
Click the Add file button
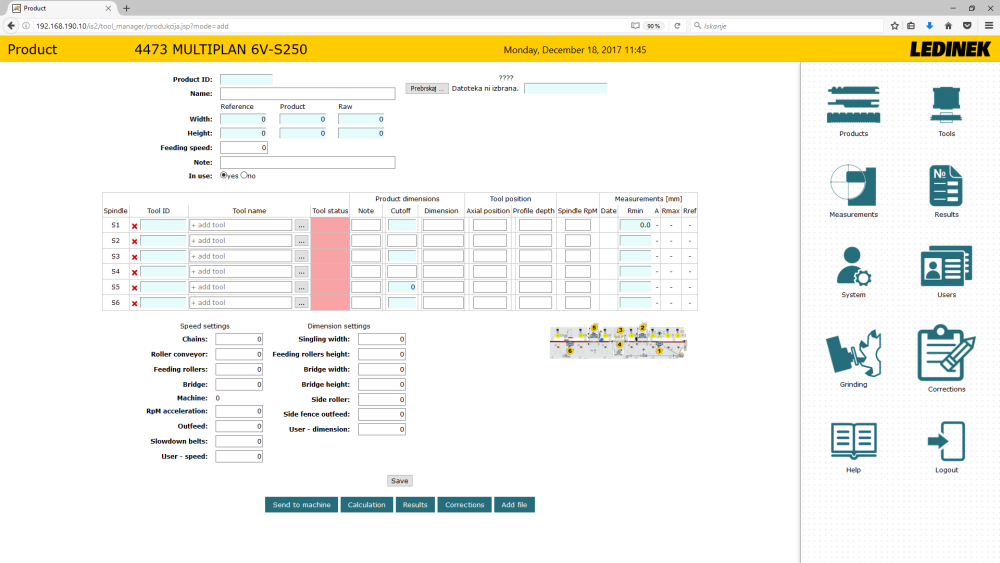(514, 505)
